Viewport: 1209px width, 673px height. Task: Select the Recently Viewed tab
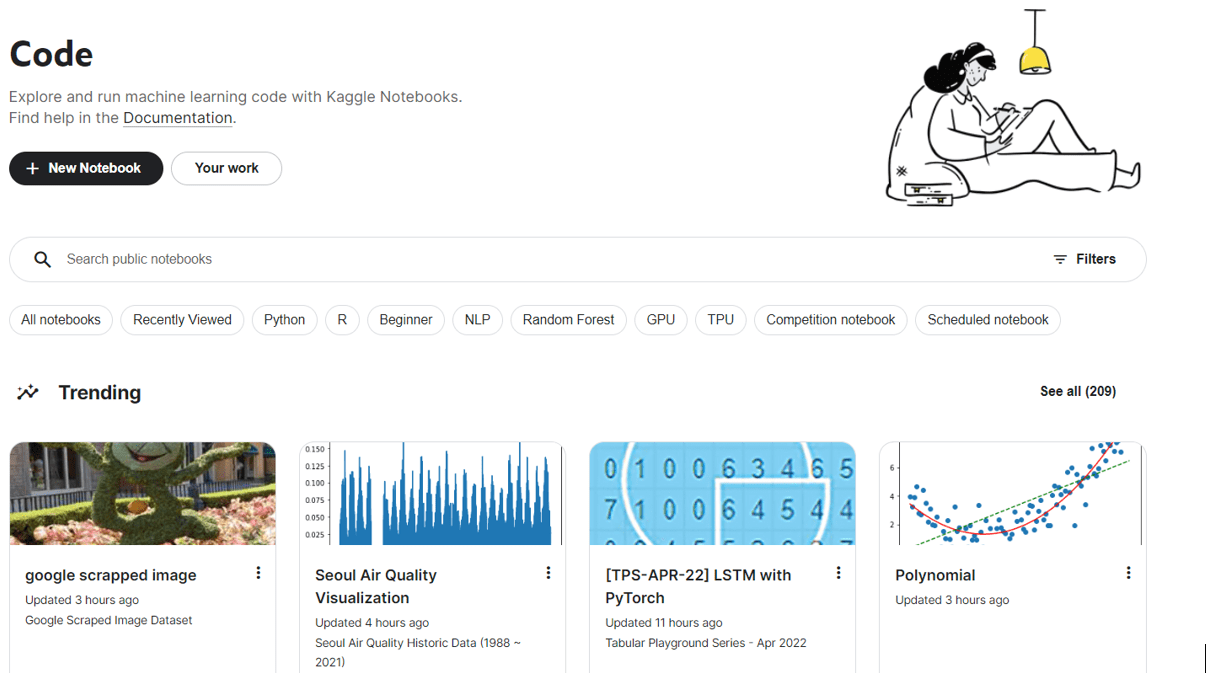[182, 320]
